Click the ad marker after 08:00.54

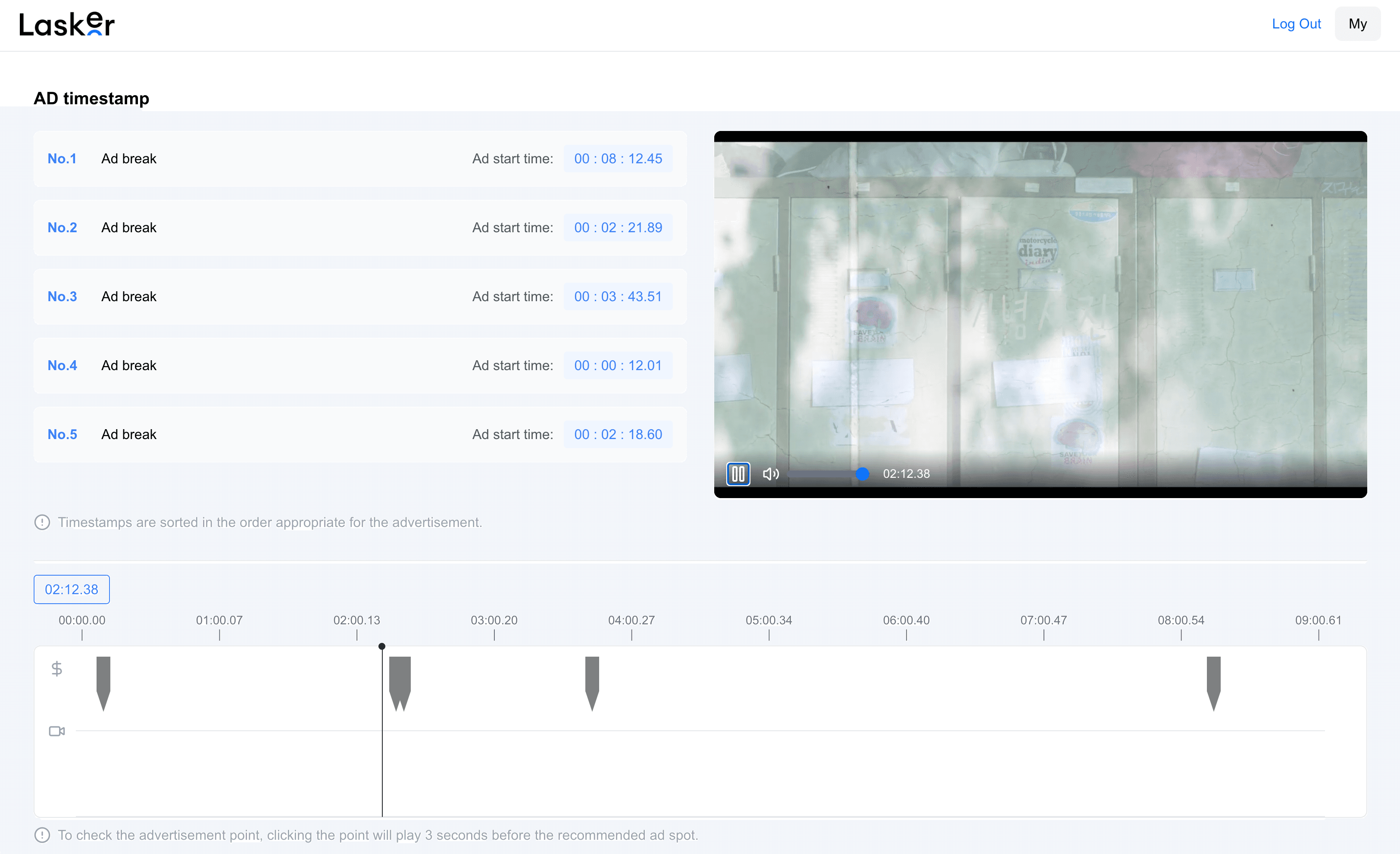tap(1214, 683)
